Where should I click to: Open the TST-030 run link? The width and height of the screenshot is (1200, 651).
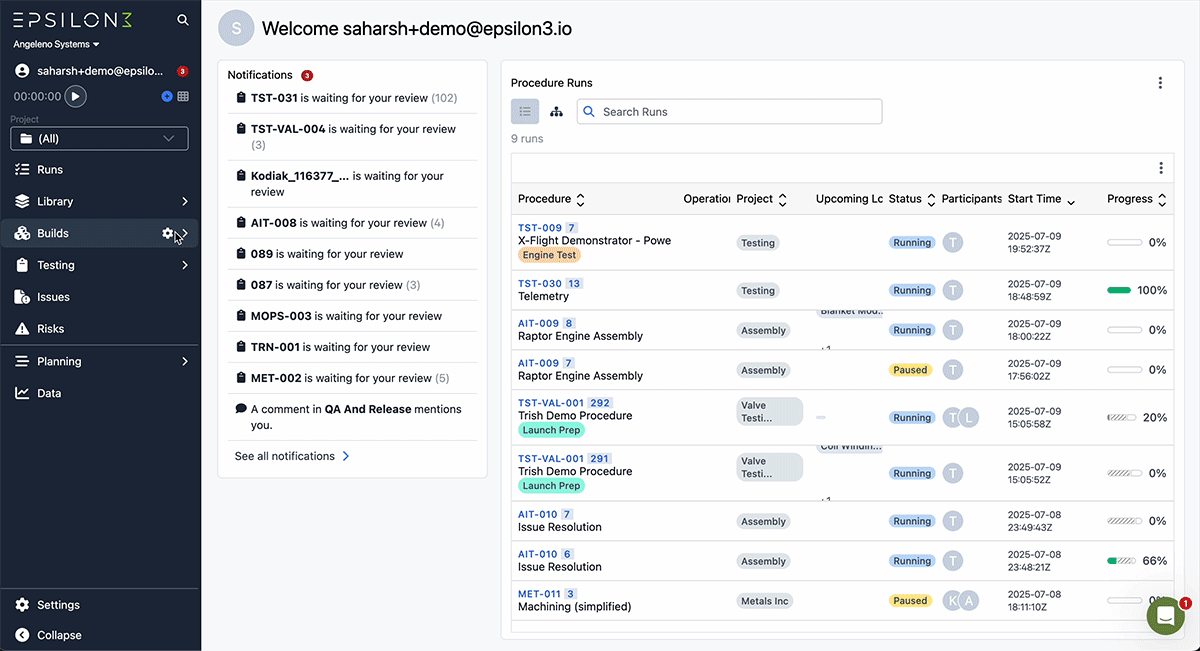540,284
